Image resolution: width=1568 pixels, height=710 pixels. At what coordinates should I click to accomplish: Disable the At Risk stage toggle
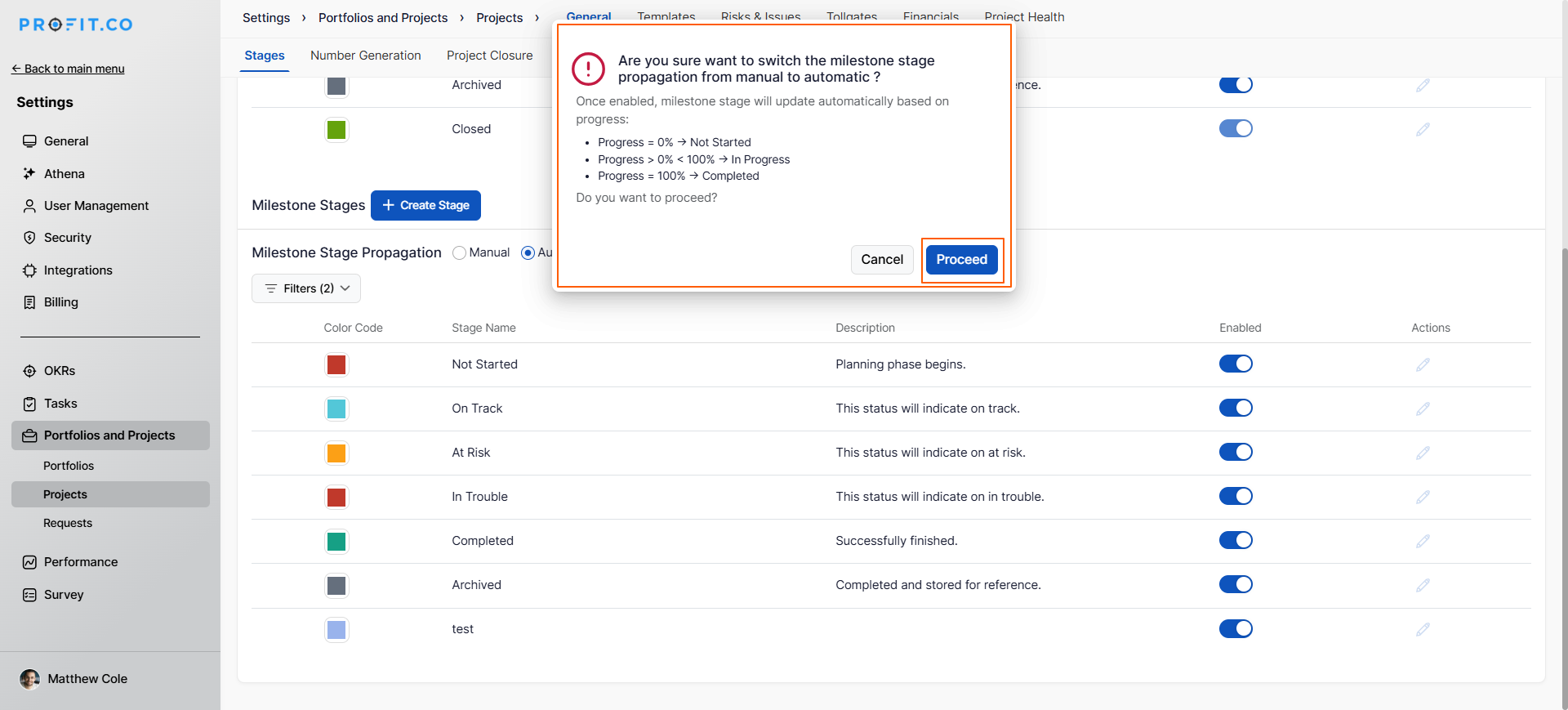click(1235, 453)
